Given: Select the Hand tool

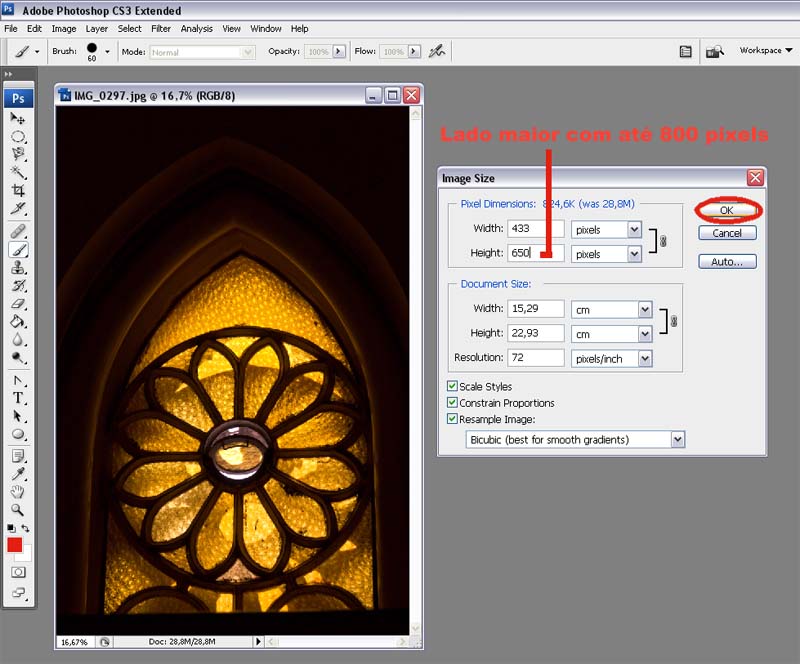Looking at the screenshot, I should click(18, 492).
